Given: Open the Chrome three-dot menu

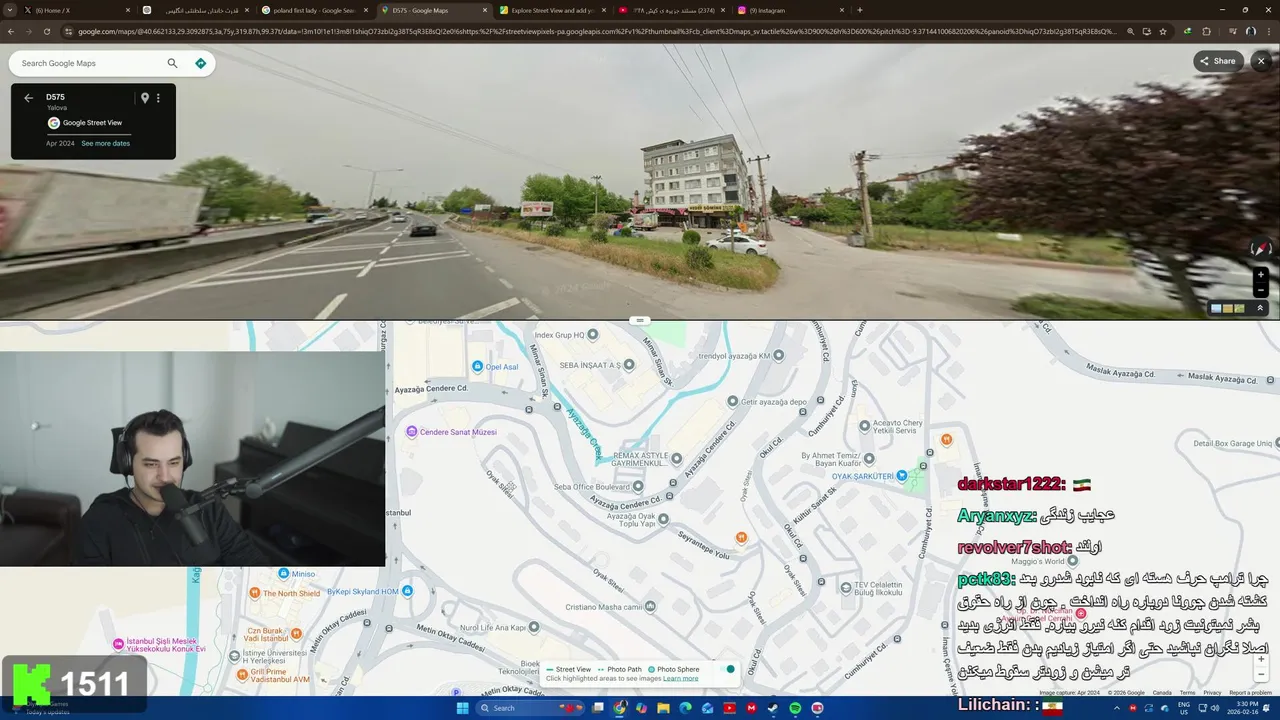Looking at the screenshot, I should pyautogui.click(x=1269, y=31).
